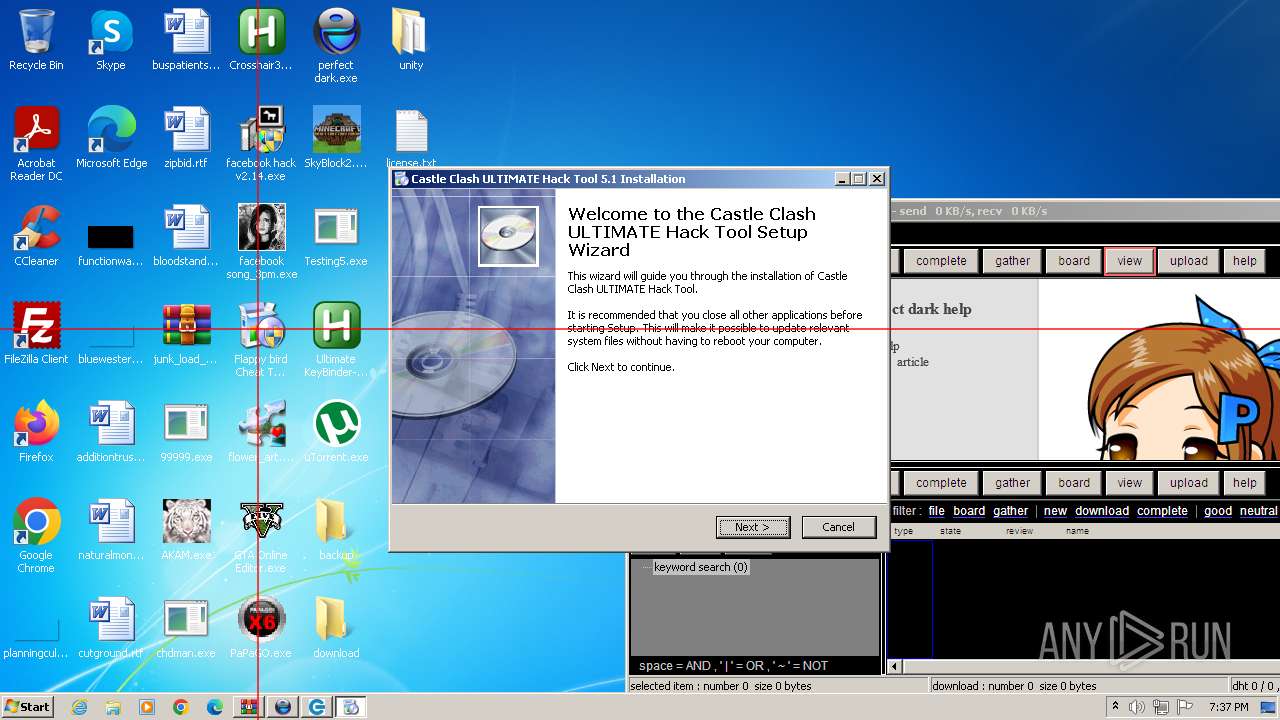Click the 'file' filter link
Viewport: 1280px width, 720px height.
point(936,511)
